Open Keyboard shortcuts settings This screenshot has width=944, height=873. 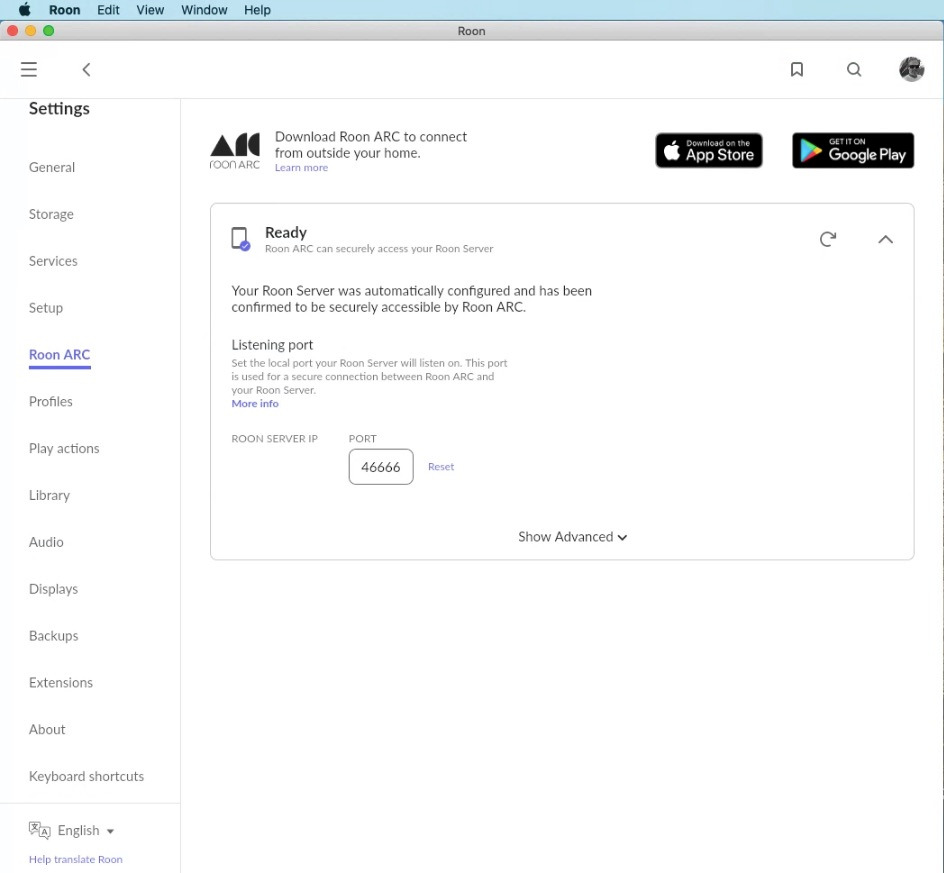(x=86, y=776)
